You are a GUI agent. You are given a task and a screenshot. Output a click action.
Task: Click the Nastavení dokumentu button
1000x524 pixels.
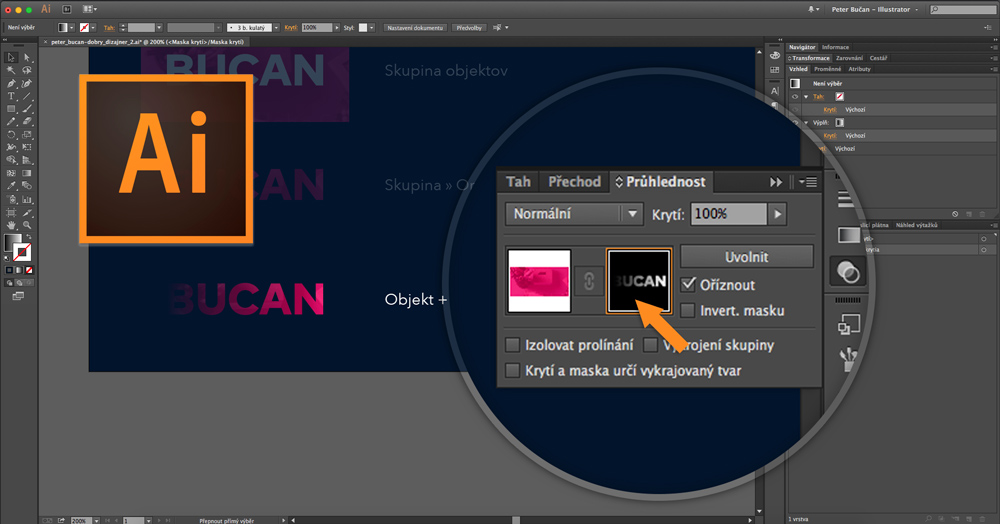pyautogui.click(x=415, y=27)
